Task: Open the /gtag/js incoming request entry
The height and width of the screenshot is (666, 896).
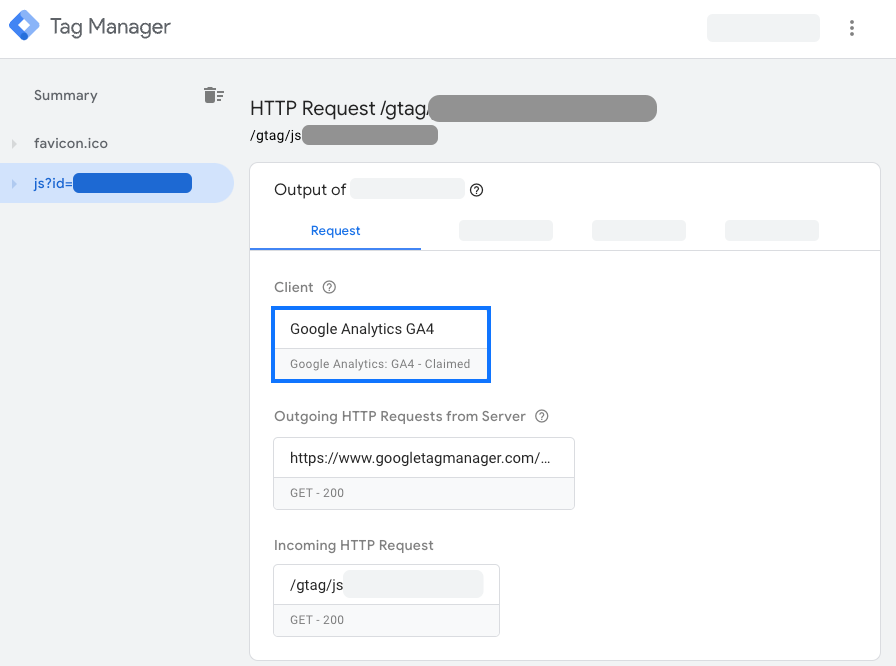Action: tap(386, 584)
